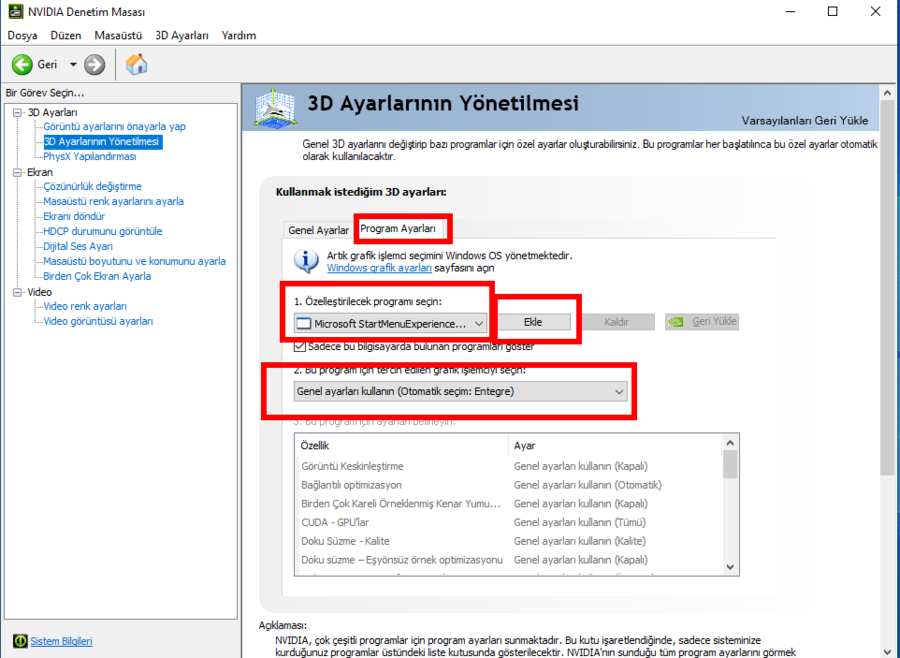The image size is (900, 658).
Task: Open back history dropdown arrow next to Geri
Action: [x=73, y=64]
